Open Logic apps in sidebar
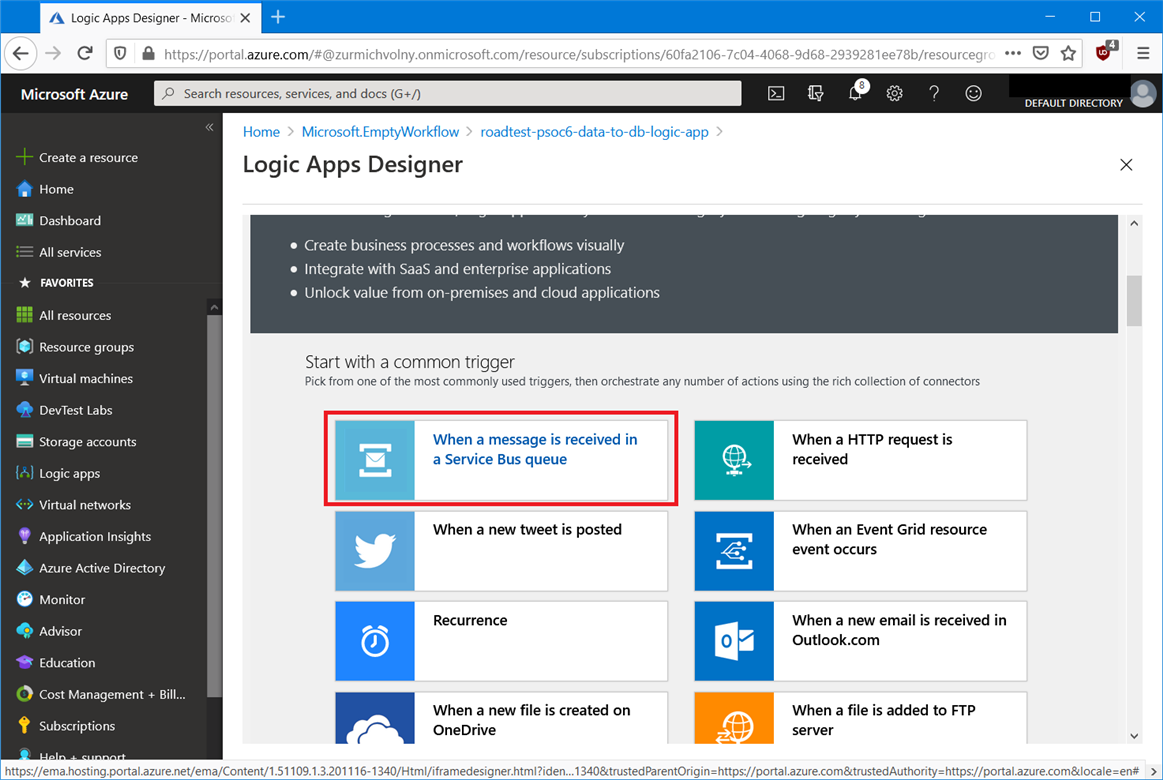 69,473
